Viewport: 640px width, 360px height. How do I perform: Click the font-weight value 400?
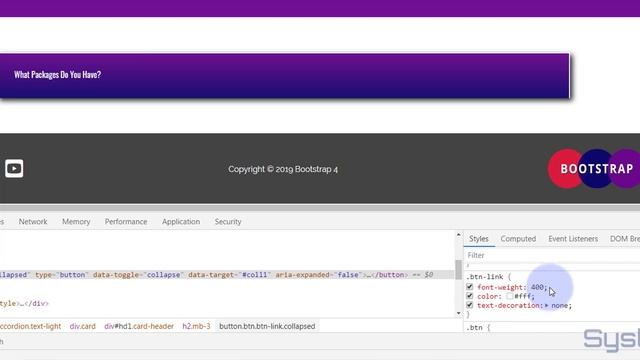[x=537, y=287]
